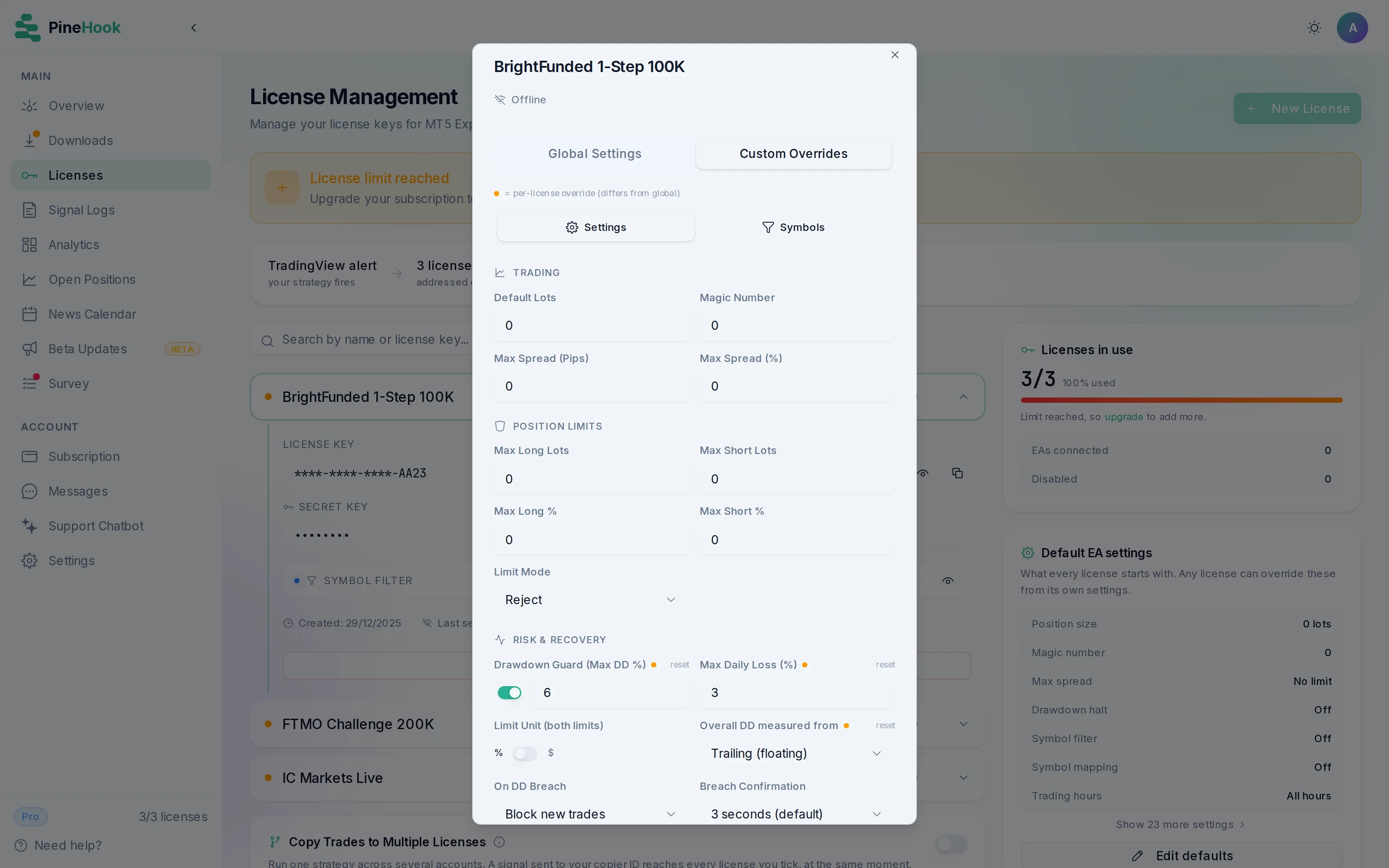1389x868 pixels.
Task: Reset the Drawdown Guard override
Action: pyautogui.click(x=680, y=665)
